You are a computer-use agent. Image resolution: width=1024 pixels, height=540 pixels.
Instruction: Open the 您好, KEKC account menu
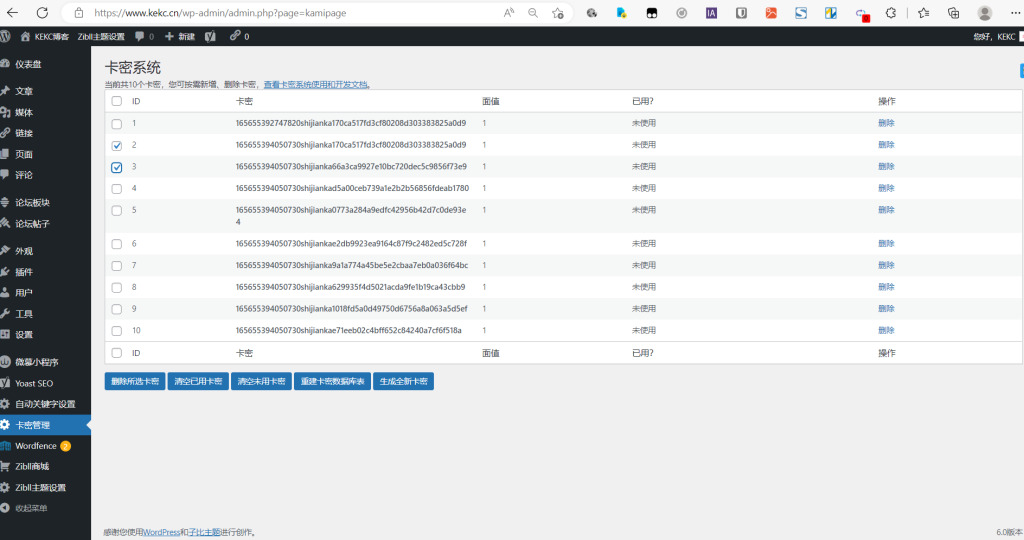(x=993, y=36)
